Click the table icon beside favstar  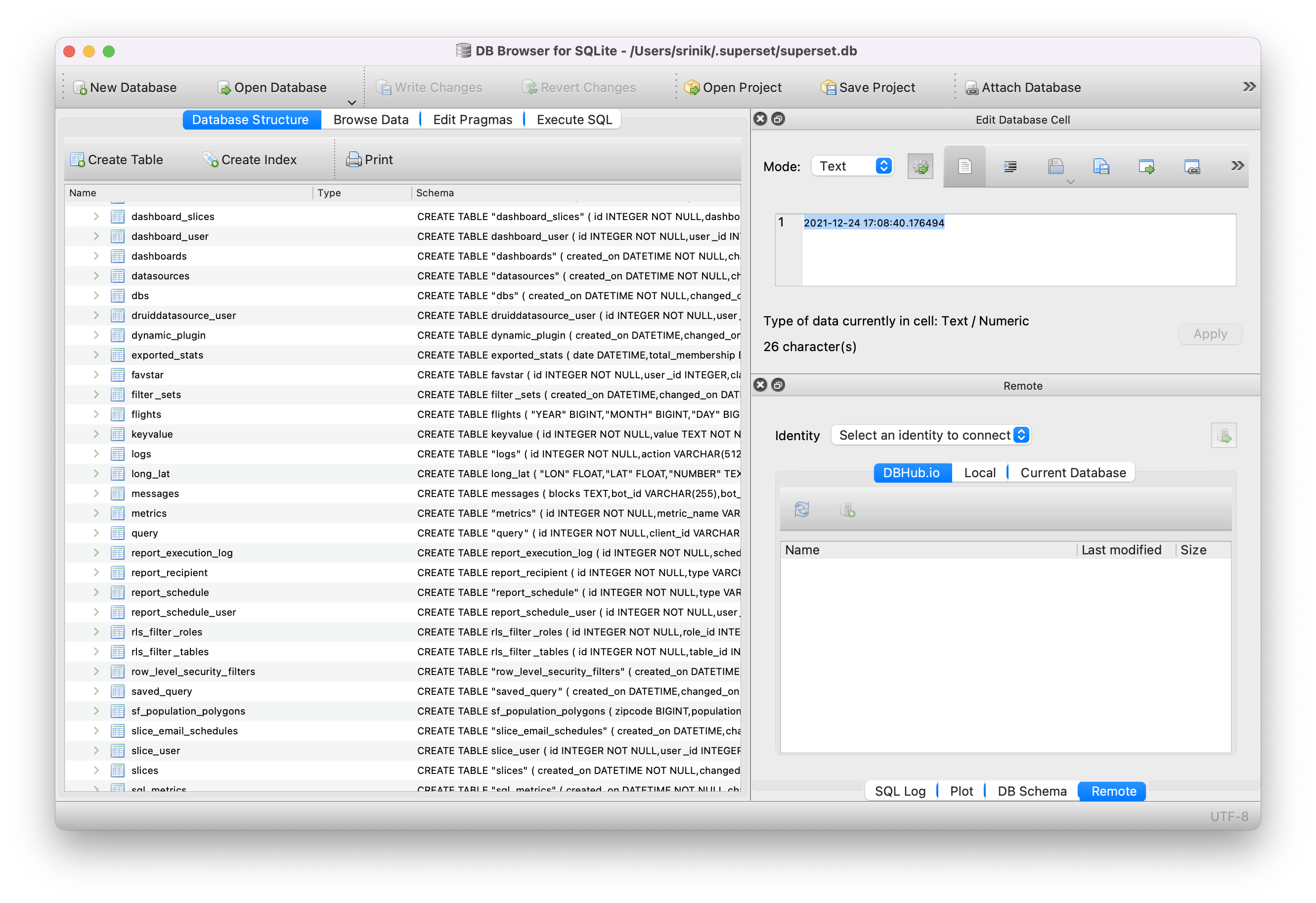[117, 374]
